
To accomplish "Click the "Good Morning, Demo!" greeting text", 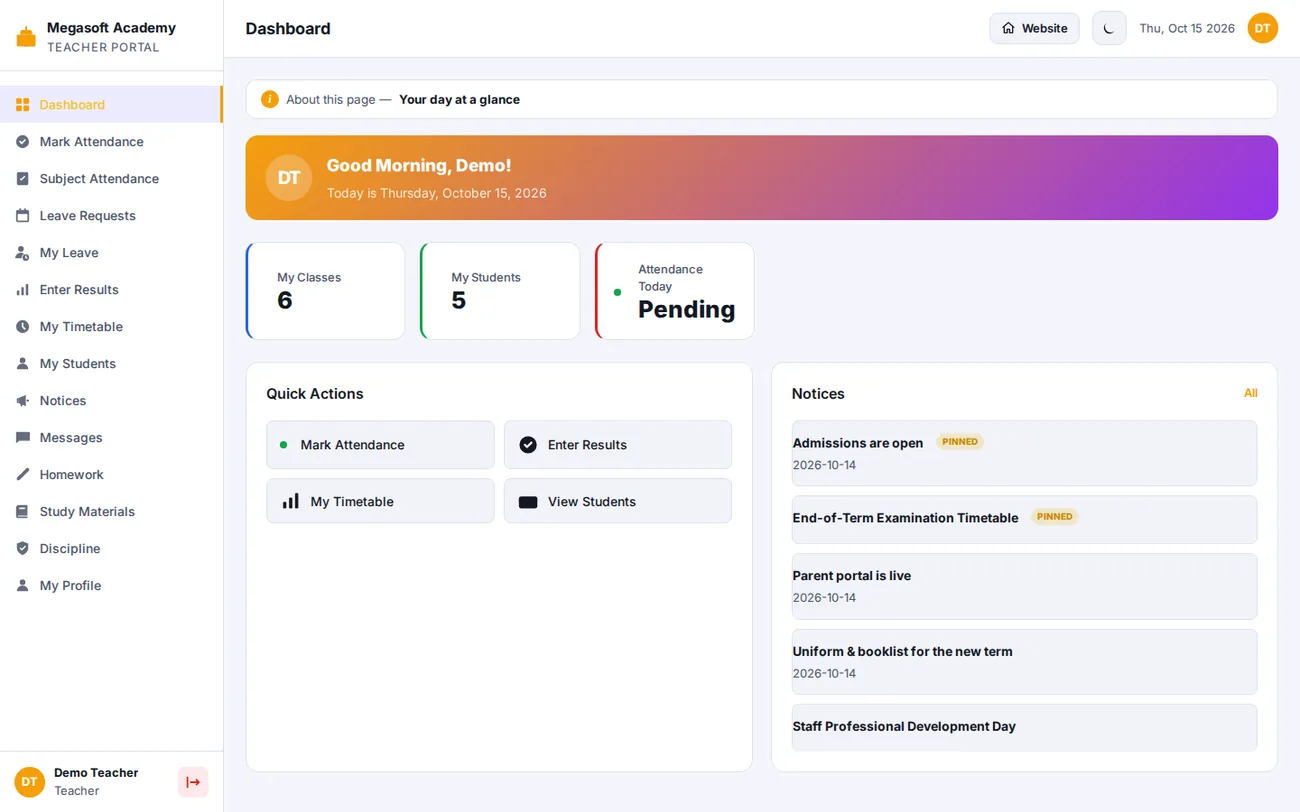I will (x=419, y=166).
